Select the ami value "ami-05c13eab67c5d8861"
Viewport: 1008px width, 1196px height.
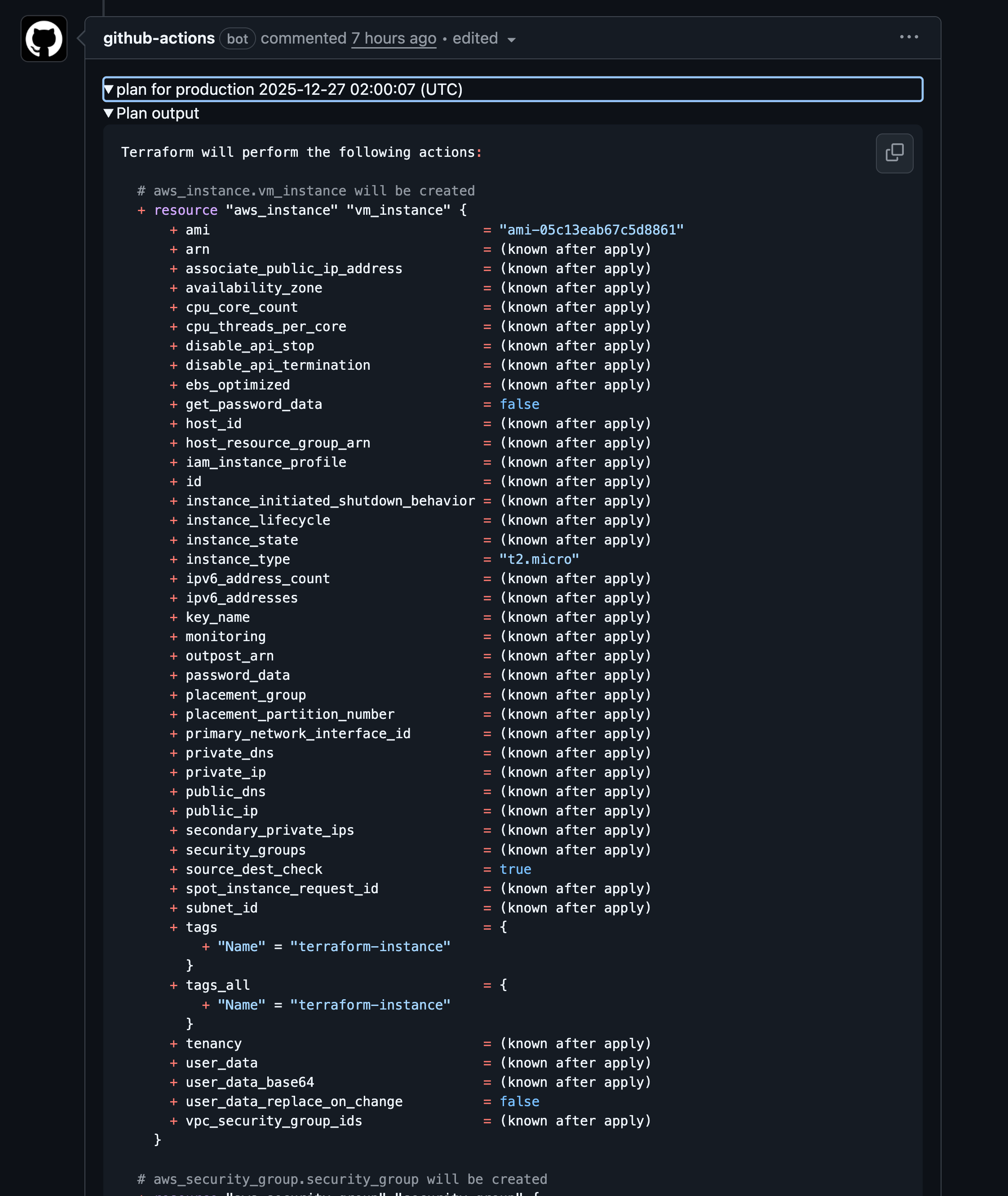(592, 230)
